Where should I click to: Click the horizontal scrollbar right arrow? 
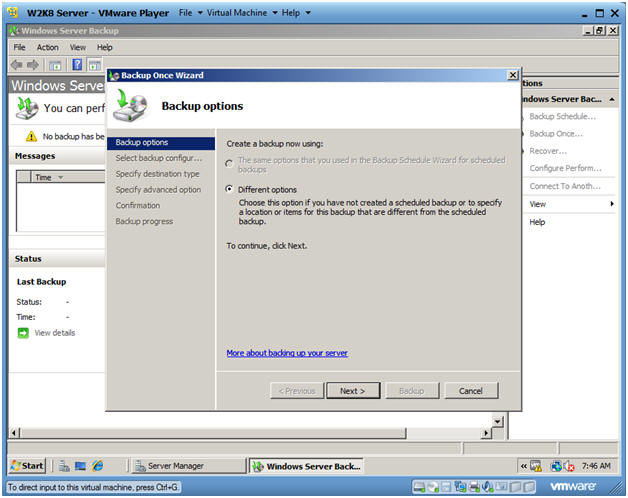coord(487,433)
